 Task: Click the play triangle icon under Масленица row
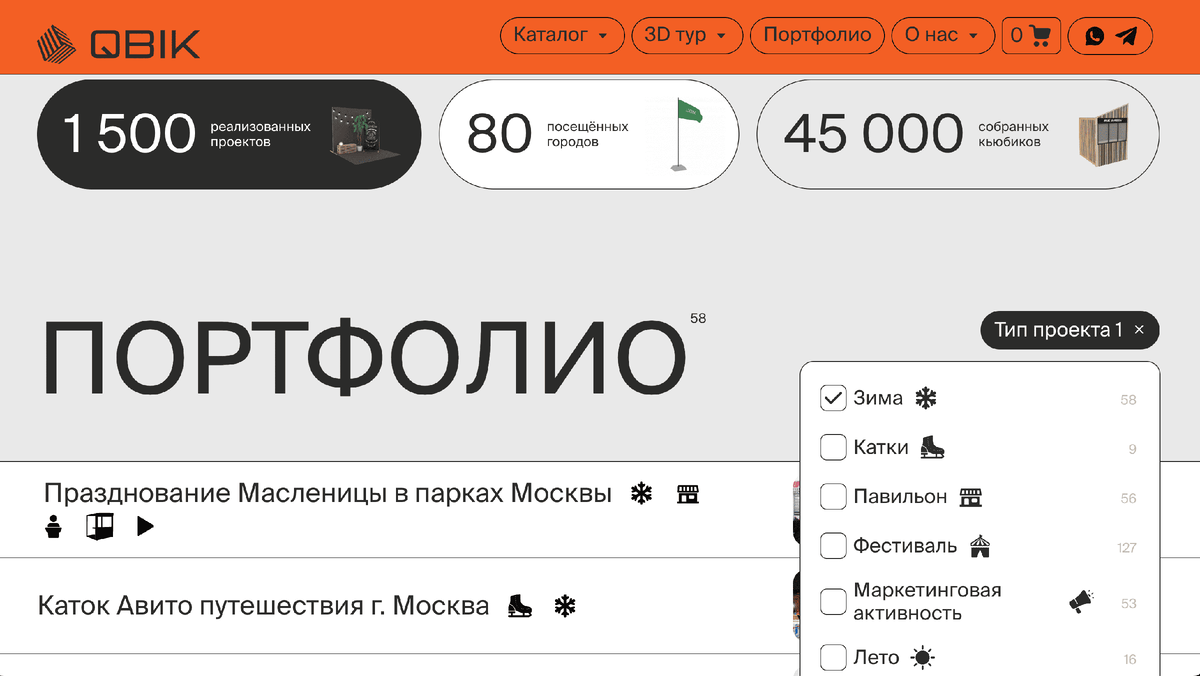tap(145, 525)
